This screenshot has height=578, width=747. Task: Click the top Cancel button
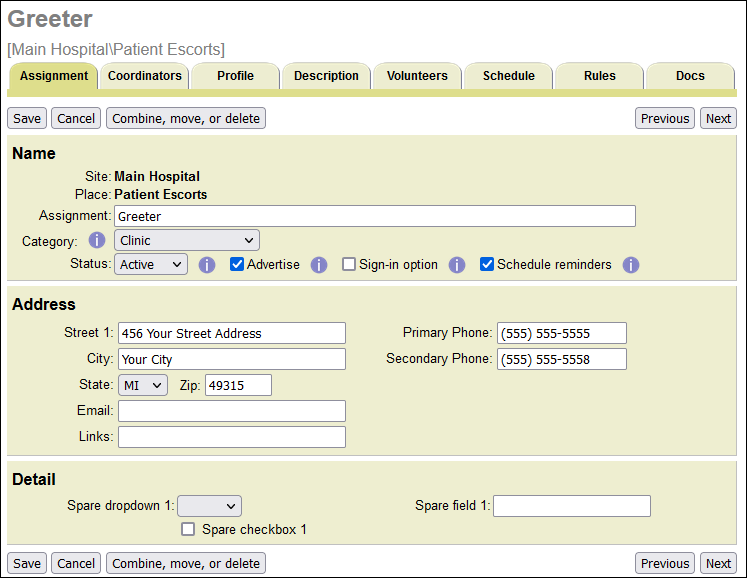click(76, 118)
